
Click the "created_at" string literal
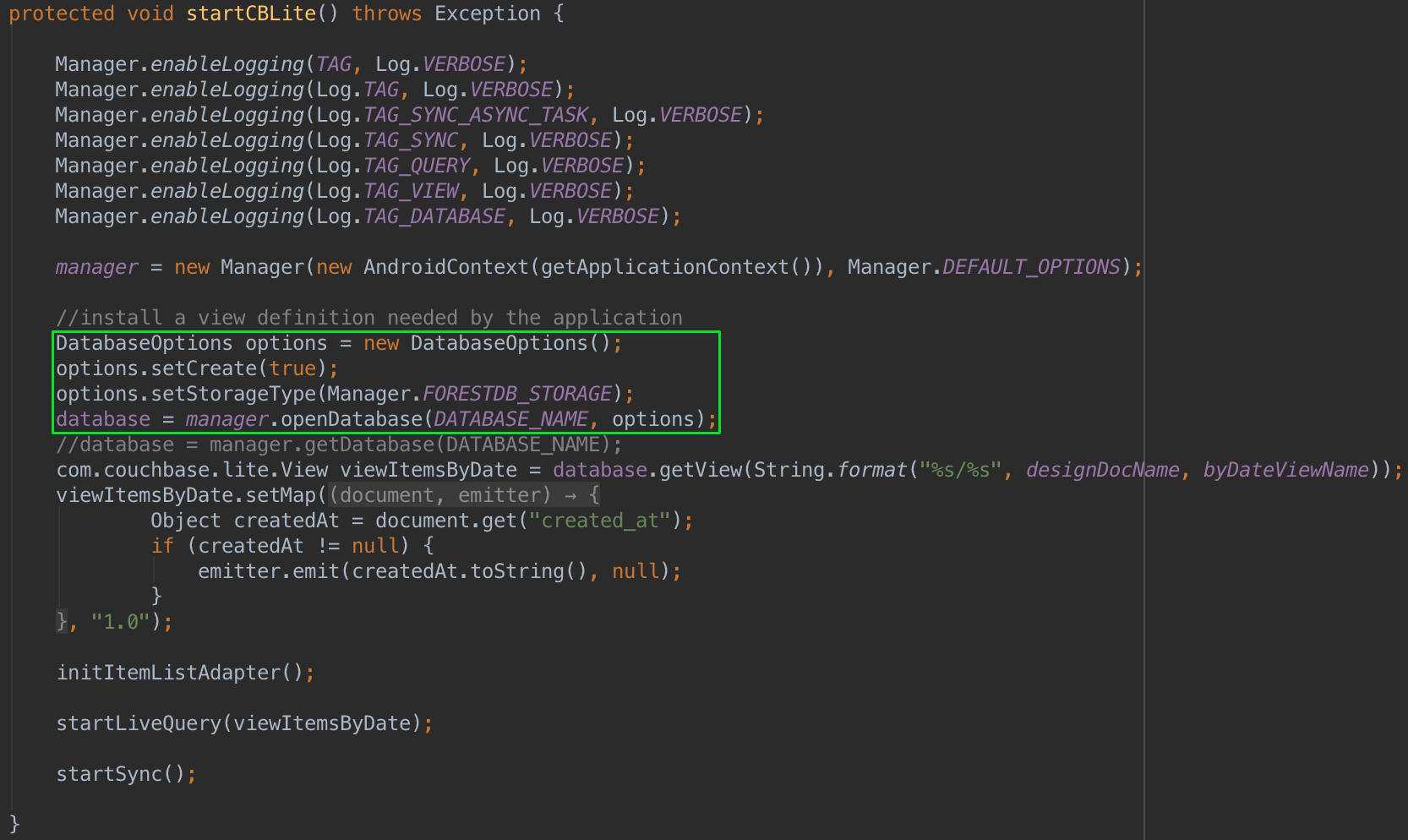click(599, 521)
